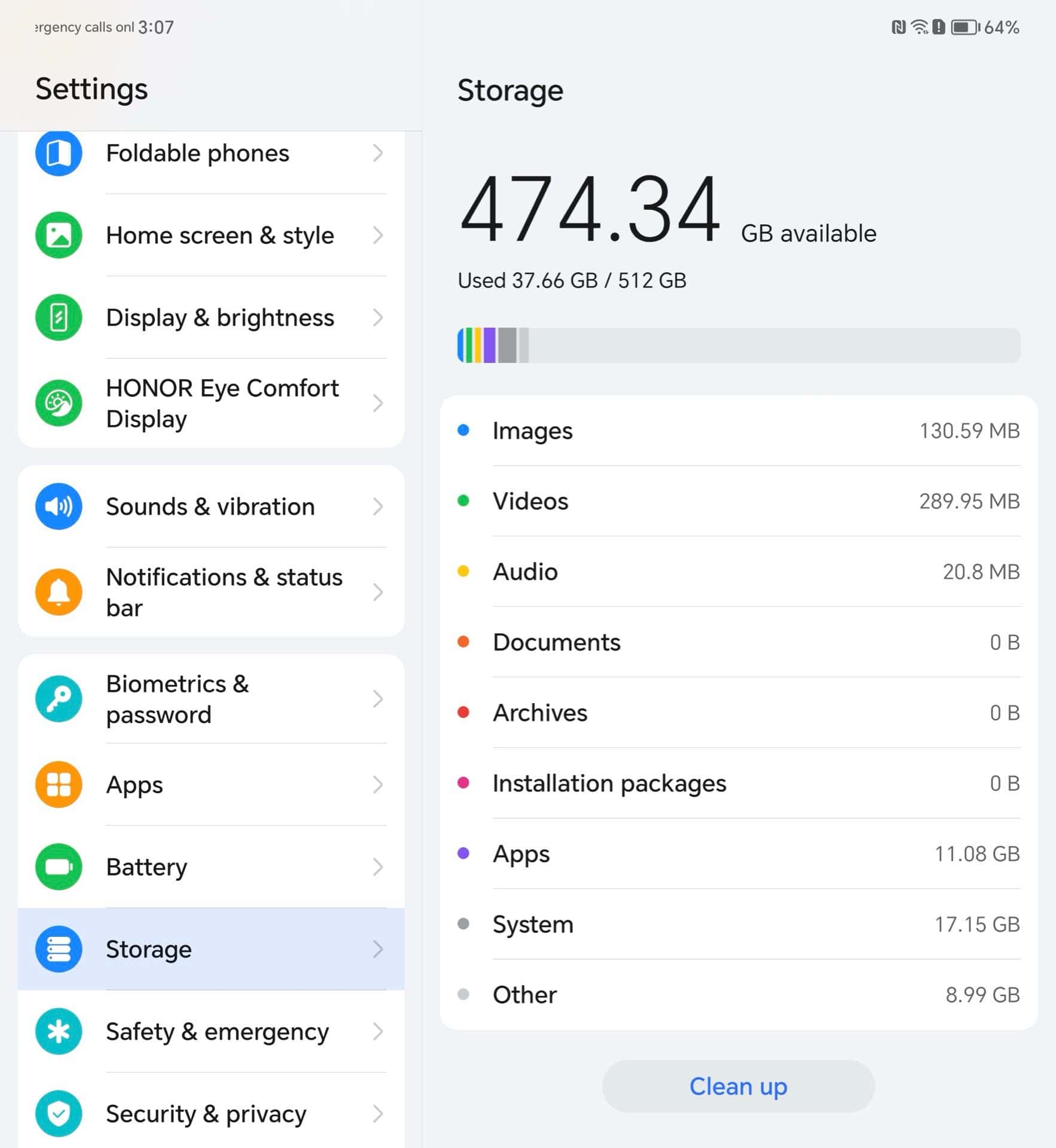Tap the Storage page heading
Viewport: 1056px width, 1148px height.
(x=510, y=91)
